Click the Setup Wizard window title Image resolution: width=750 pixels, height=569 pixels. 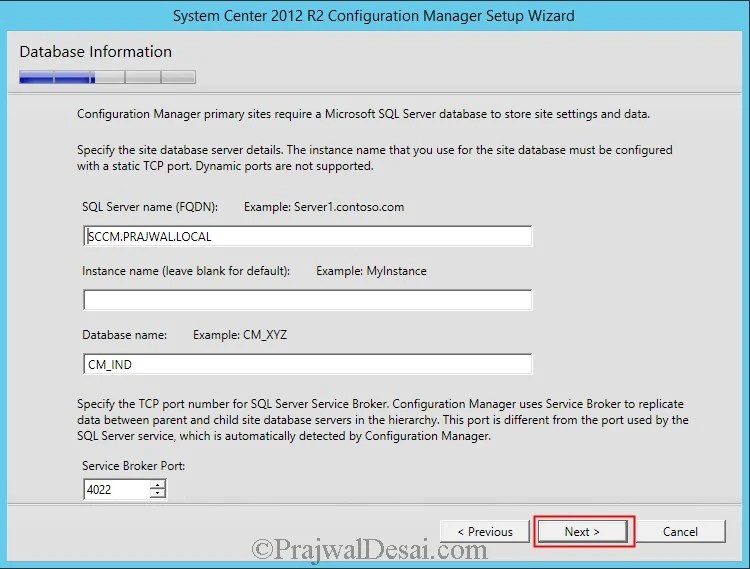(x=374, y=16)
